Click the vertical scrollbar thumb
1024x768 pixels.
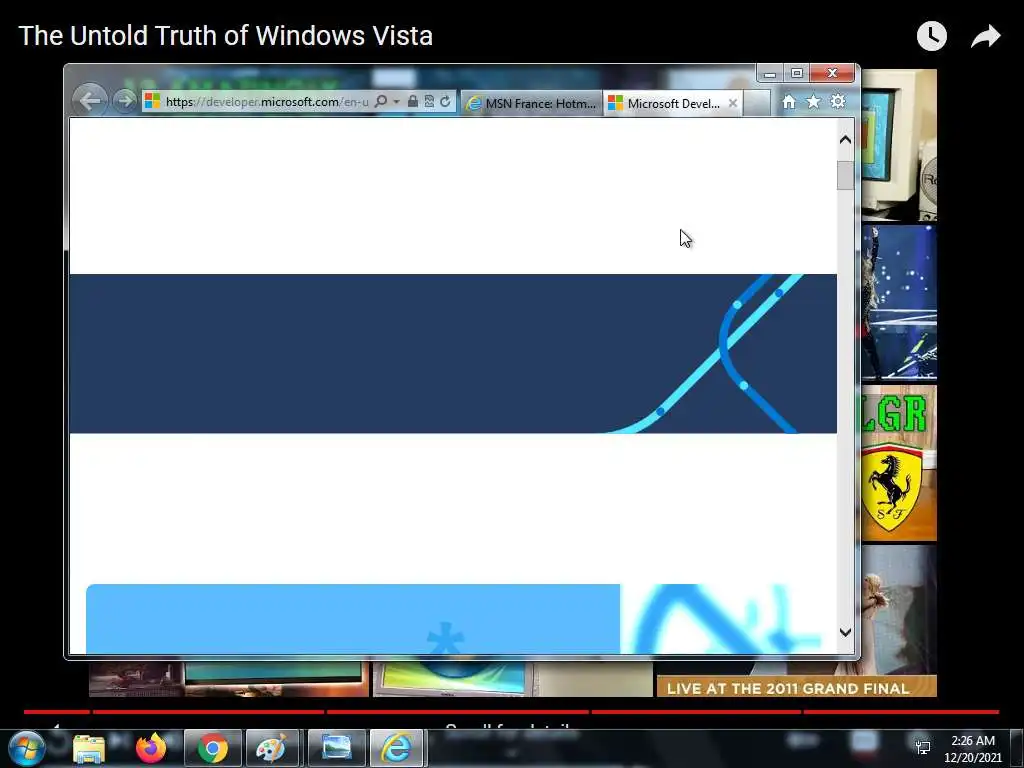pyautogui.click(x=845, y=175)
